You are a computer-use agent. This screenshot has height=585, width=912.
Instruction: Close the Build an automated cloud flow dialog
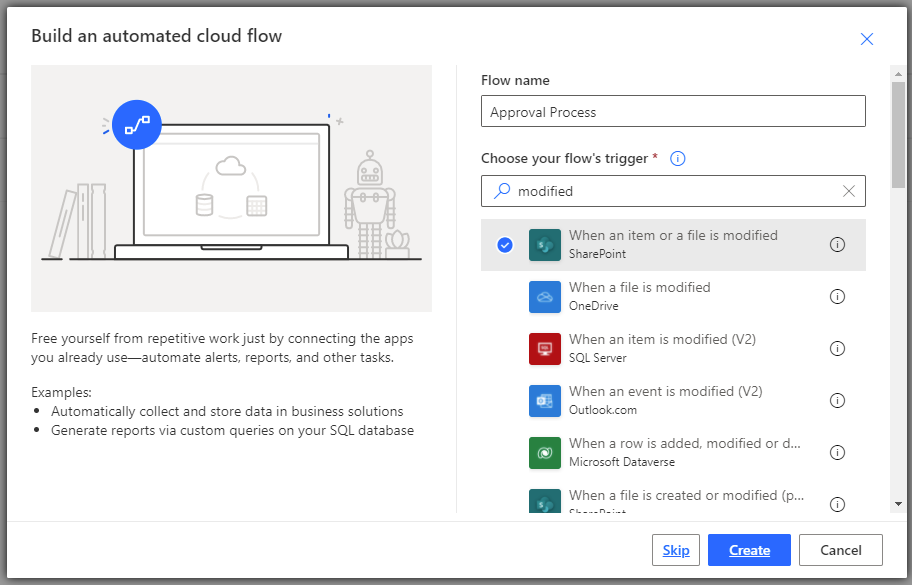pyautogui.click(x=867, y=39)
